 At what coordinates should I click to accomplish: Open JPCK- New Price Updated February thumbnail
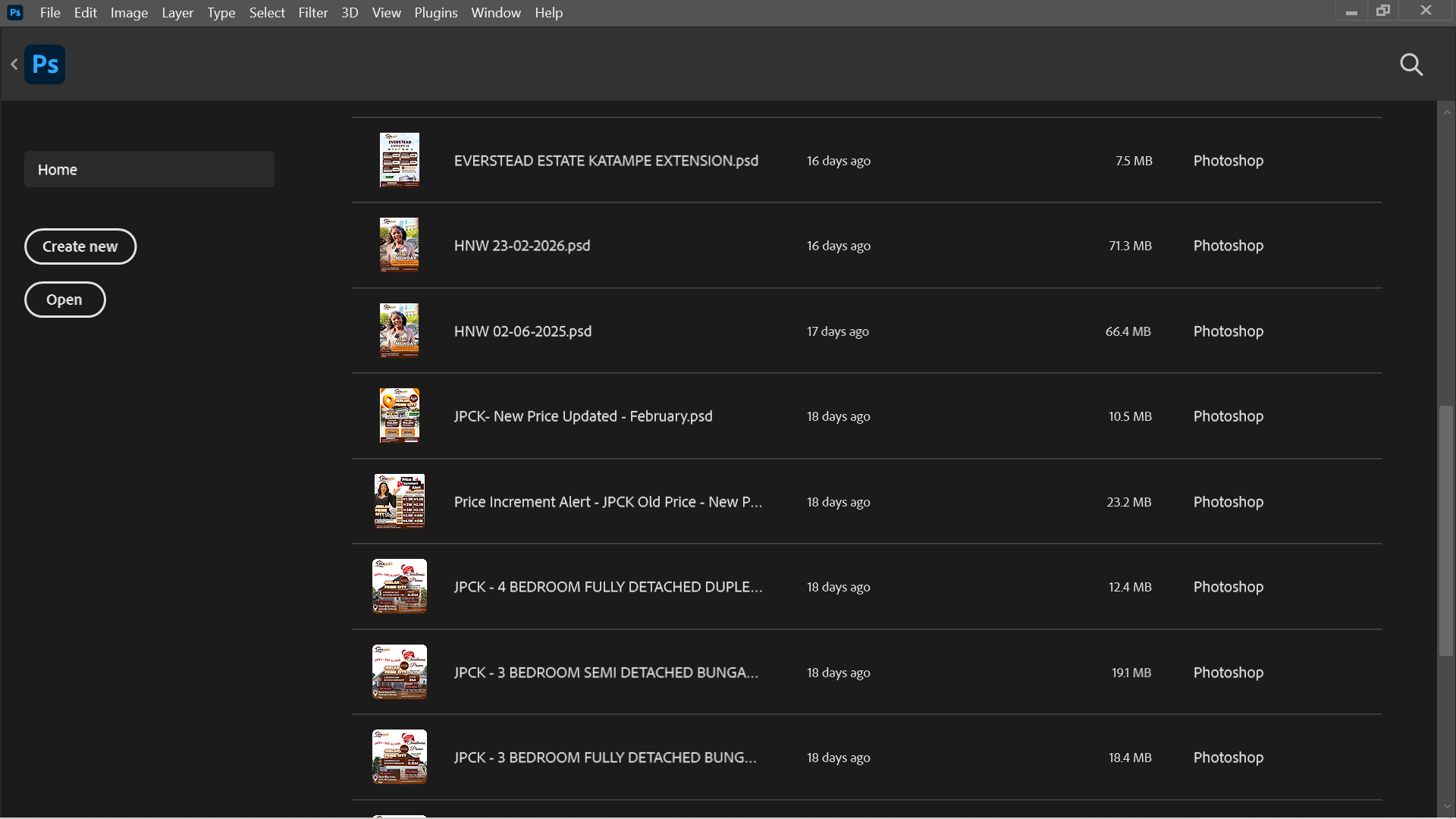(400, 416)
